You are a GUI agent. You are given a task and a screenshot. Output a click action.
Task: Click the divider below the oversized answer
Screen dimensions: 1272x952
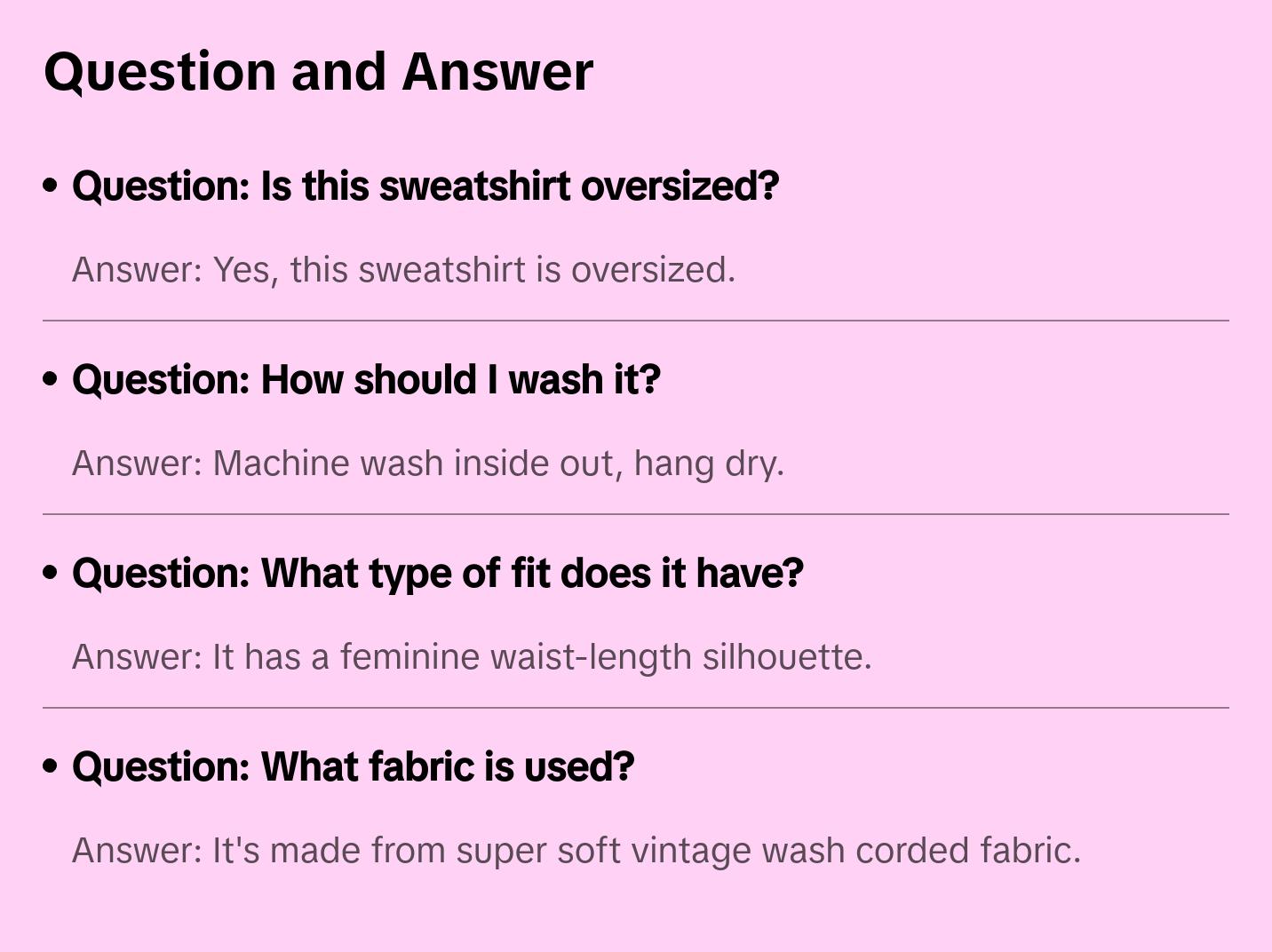point(636,321)
